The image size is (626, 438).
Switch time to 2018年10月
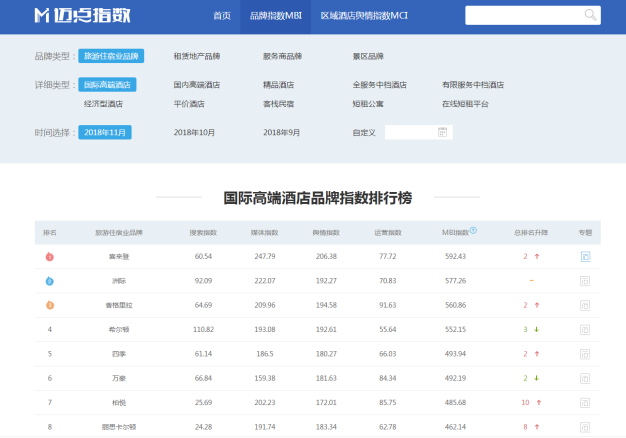coord(194,132)
